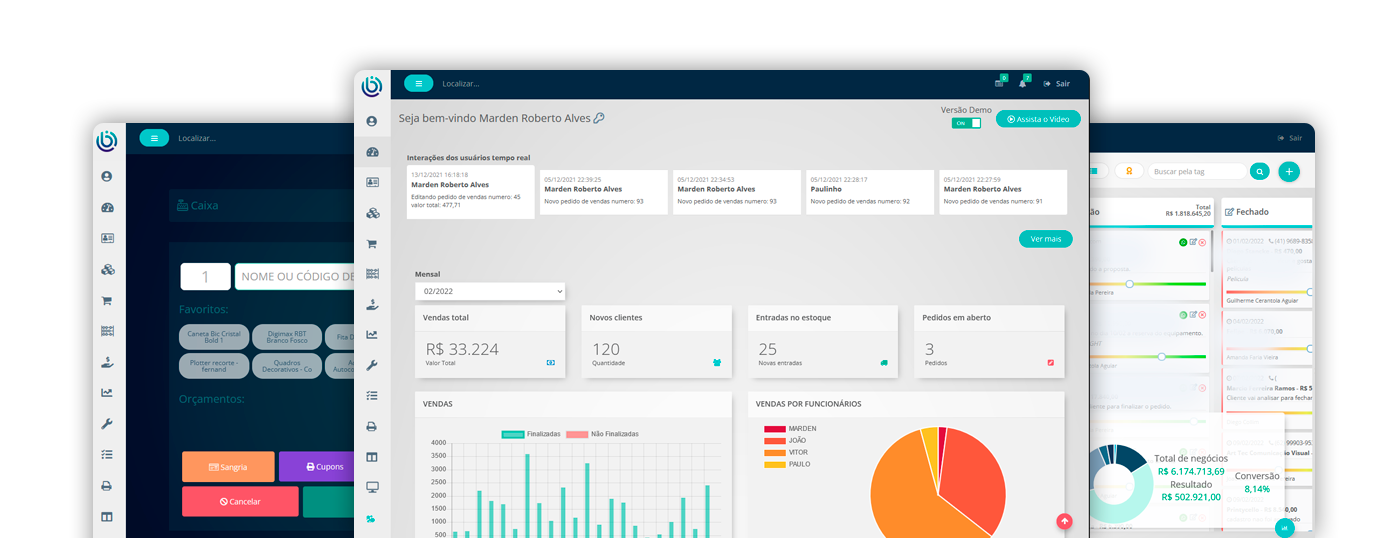This screenshot has height=538, width=1400.
Task: Select the user profile icon in dashboard sidebar
Action: tap(372, 121)
